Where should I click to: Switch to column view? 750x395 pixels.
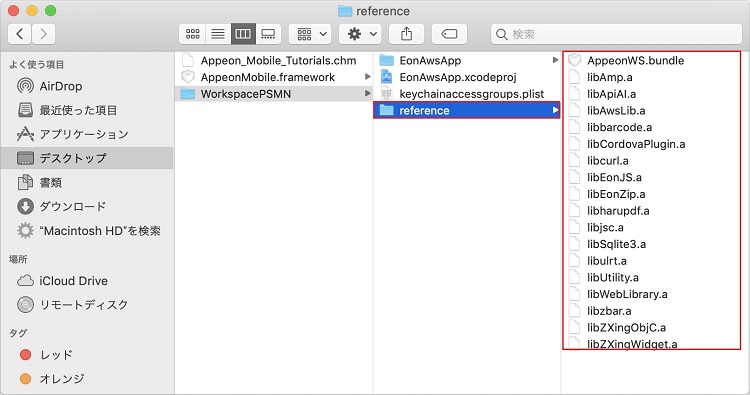pyautogui.click(x=243, y=34)
